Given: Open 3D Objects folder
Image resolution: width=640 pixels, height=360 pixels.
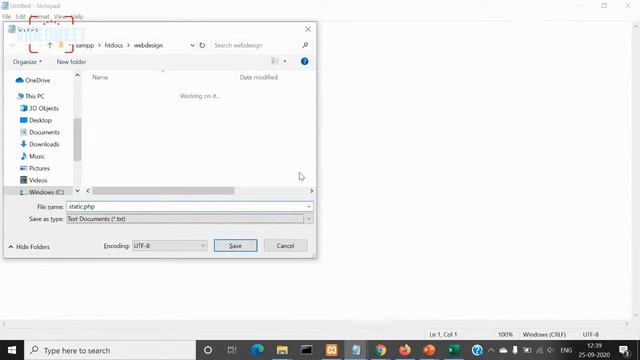Looking at the screenshot, I should (39, 108).
